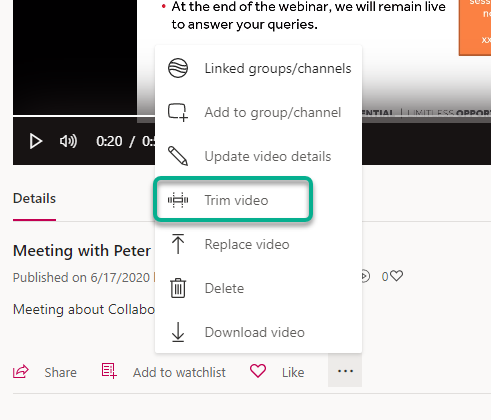Click the trash can Delete icon
The height and width of the screenshot is (420, 491).
(178, 288)
